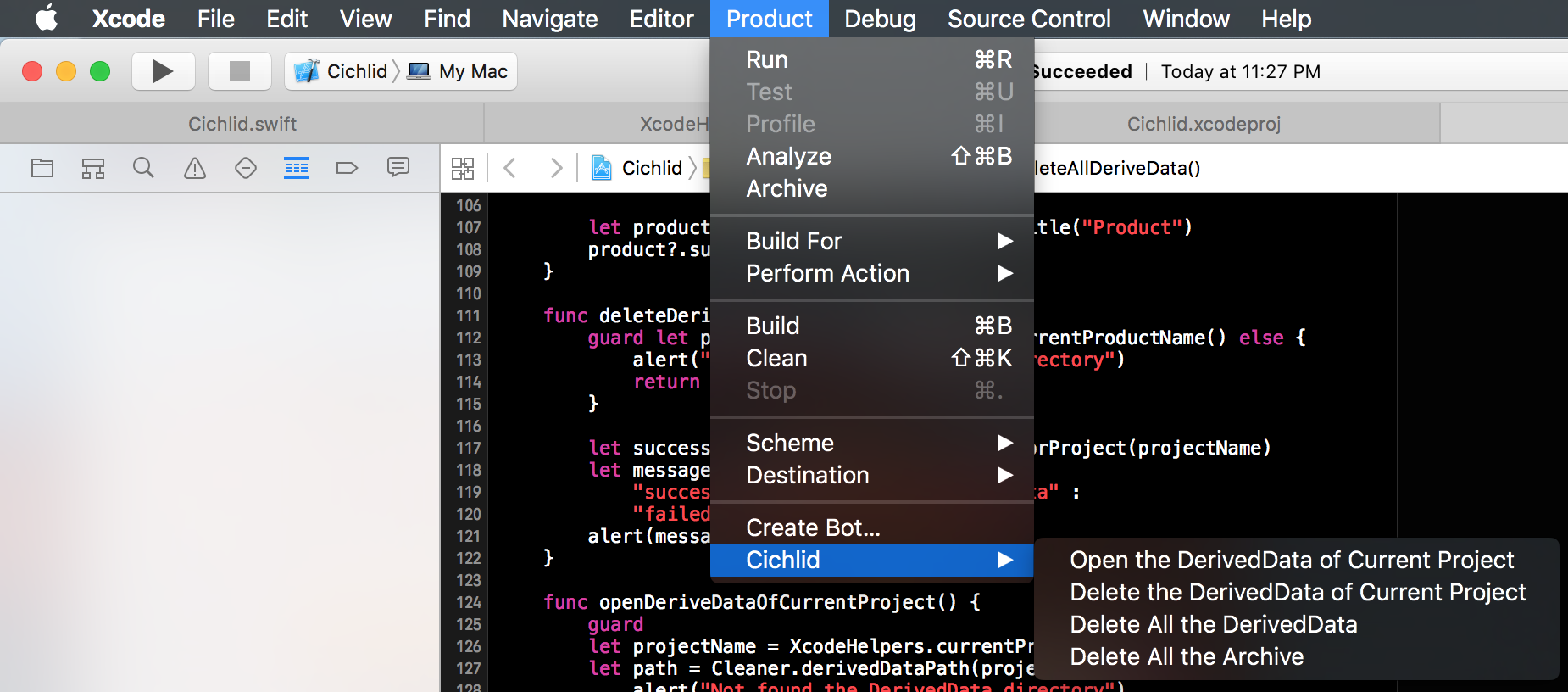Click the Stop square button in toolbar
Image resolution: width=1568 pixels, height=692 pixels.
pyautogui.click(x=240, y=71)
